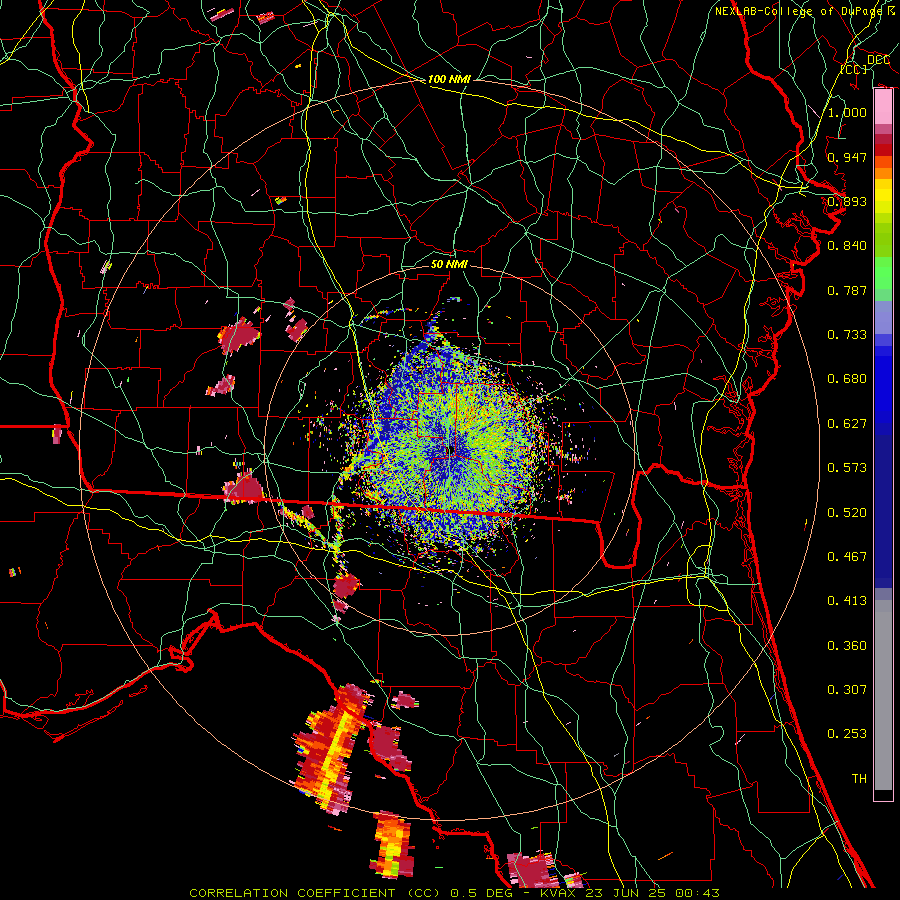Viewport: 900px width, 900px height.
Task: Select the 0.520 legend value
Action: (847, 512)
